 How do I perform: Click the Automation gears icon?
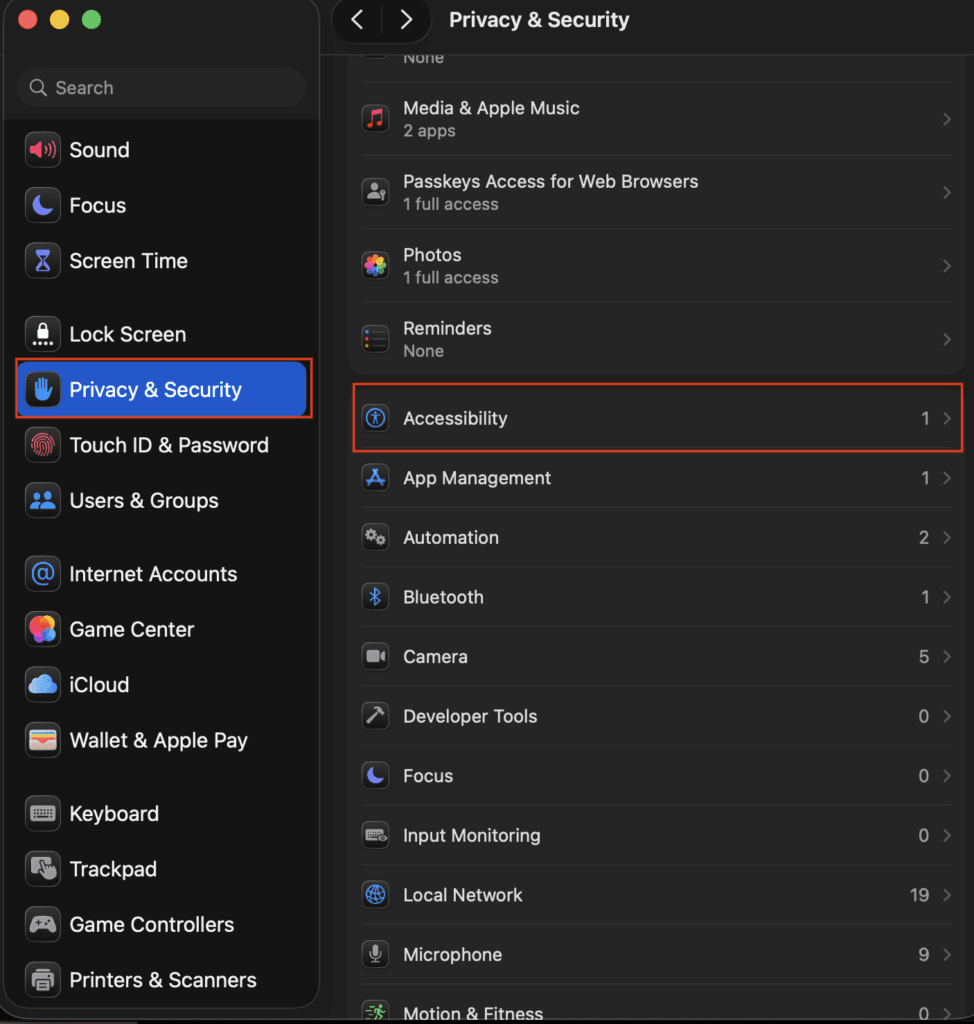click(376, 537)
